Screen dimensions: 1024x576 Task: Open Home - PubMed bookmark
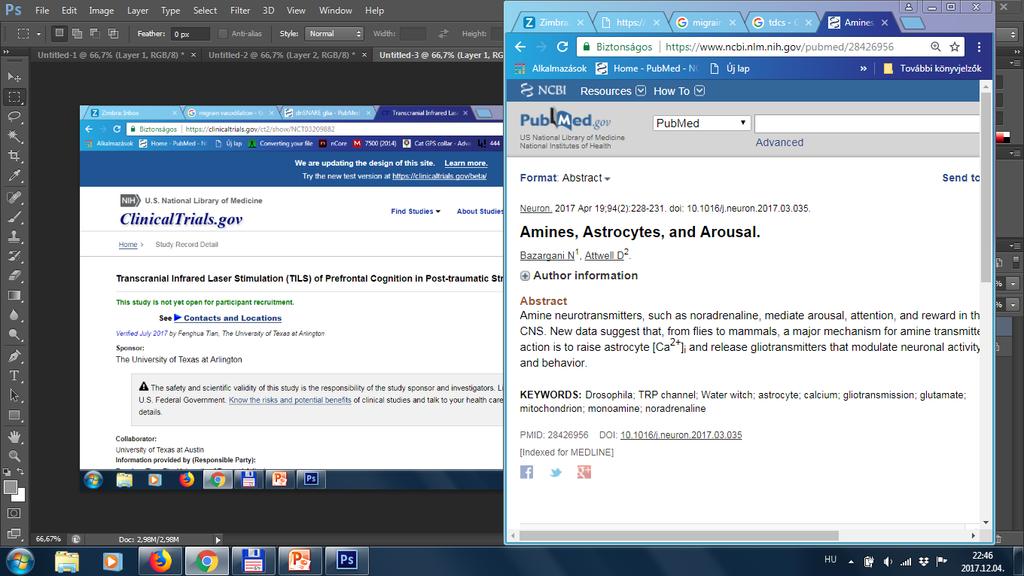[647, 69]
